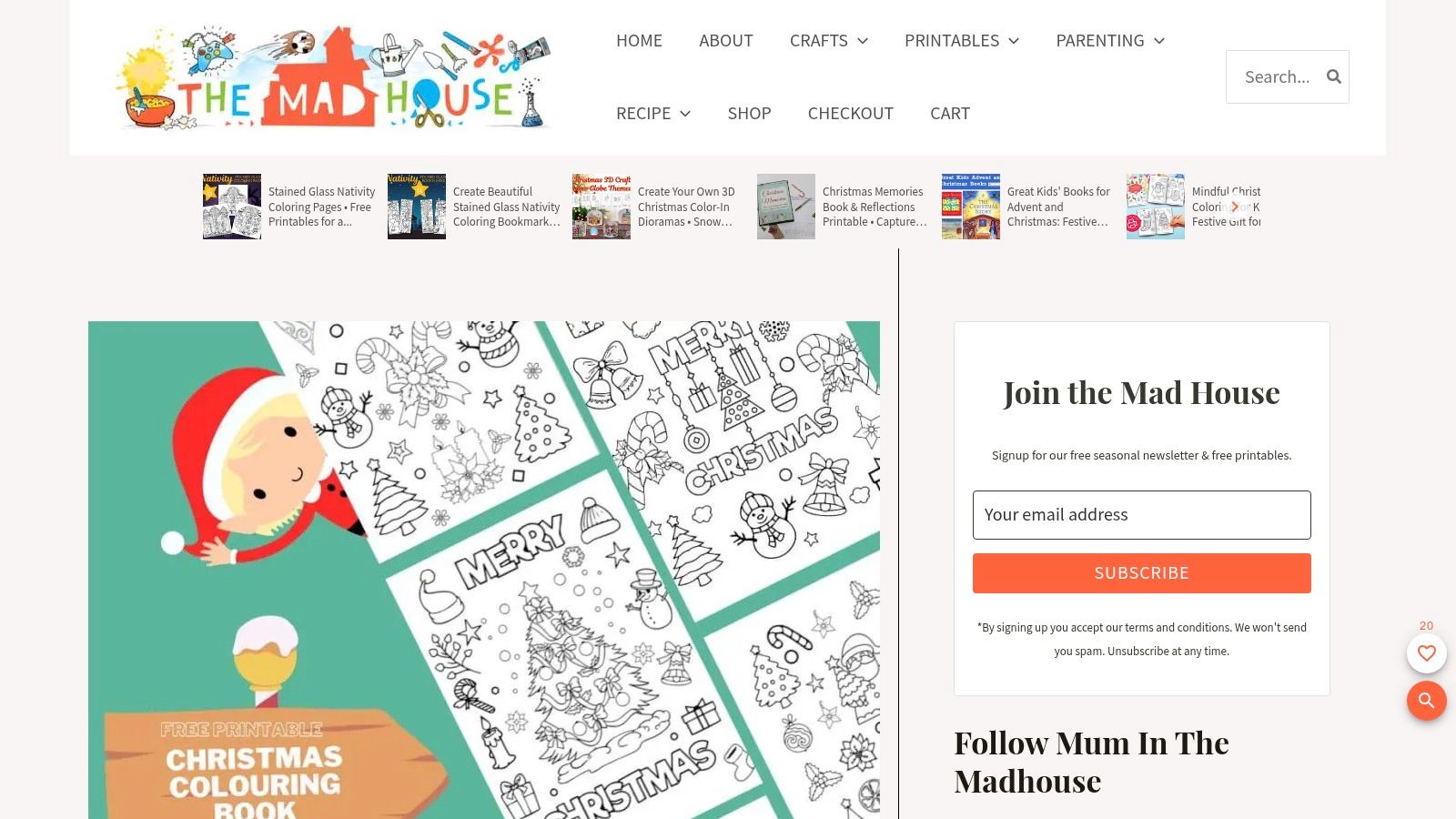Click the search magnifier icon in header
The width and height of the screenshot is (1456, 819).
[1333, 76]
